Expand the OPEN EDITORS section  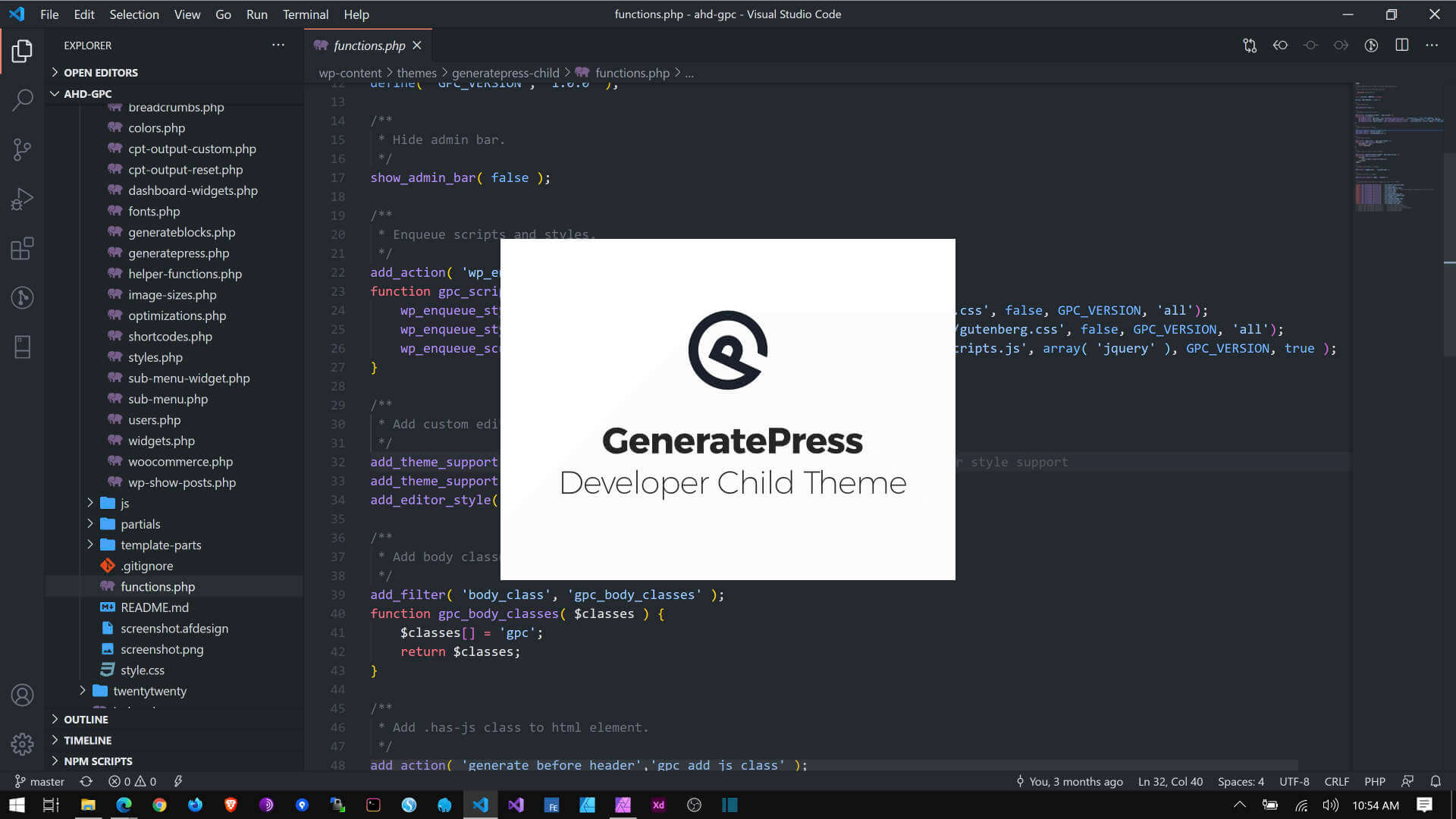coord(100,73)
